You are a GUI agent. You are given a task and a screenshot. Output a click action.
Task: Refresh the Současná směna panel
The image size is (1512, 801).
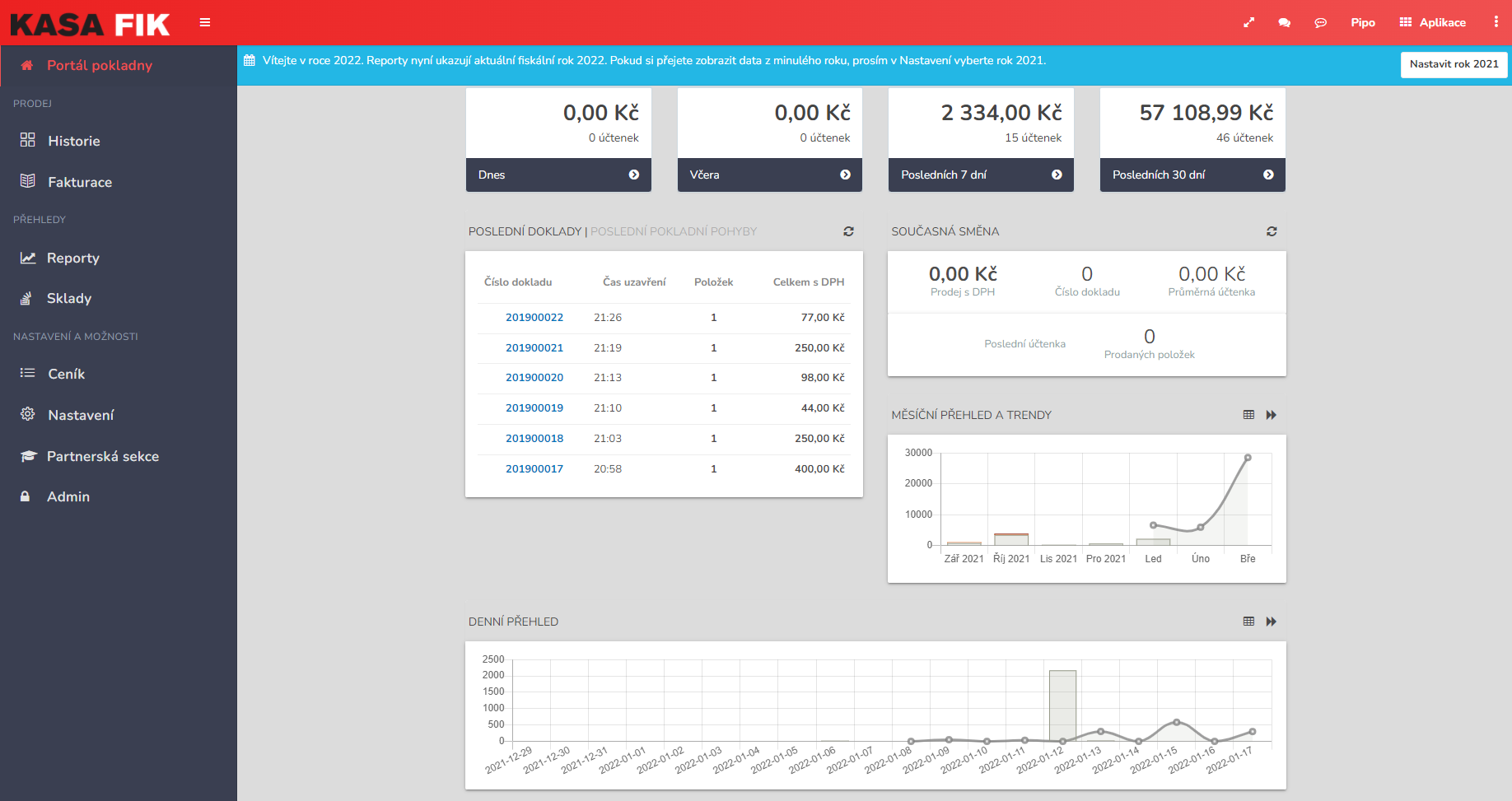point(1272,231)
